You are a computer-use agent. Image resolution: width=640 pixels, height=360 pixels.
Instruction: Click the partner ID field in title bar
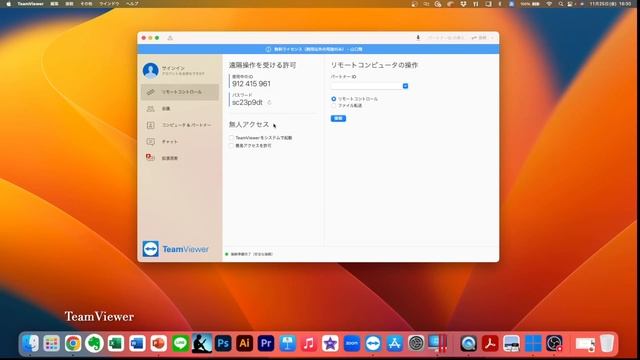point(446,38)
